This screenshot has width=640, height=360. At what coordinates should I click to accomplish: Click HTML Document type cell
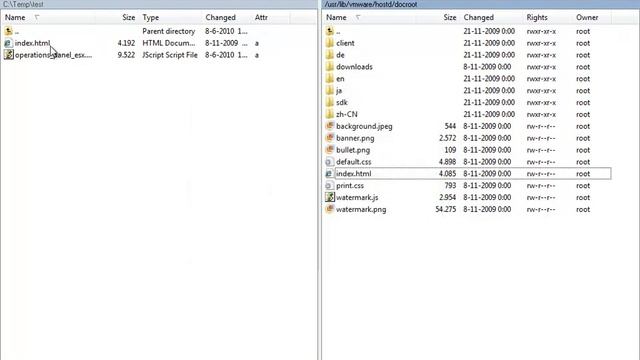[169, 43]
